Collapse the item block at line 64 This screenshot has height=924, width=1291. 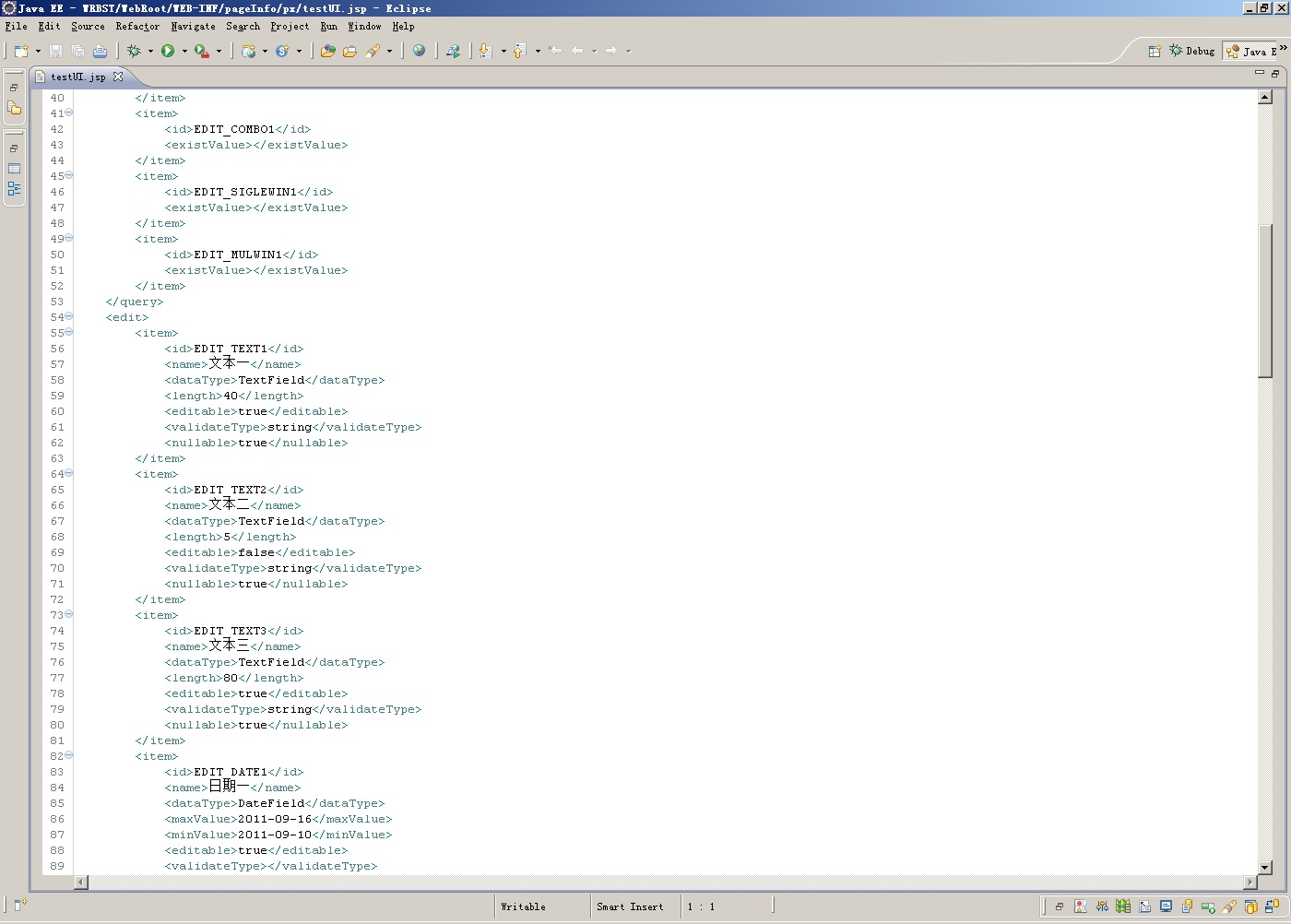click(x=69, y=473)
